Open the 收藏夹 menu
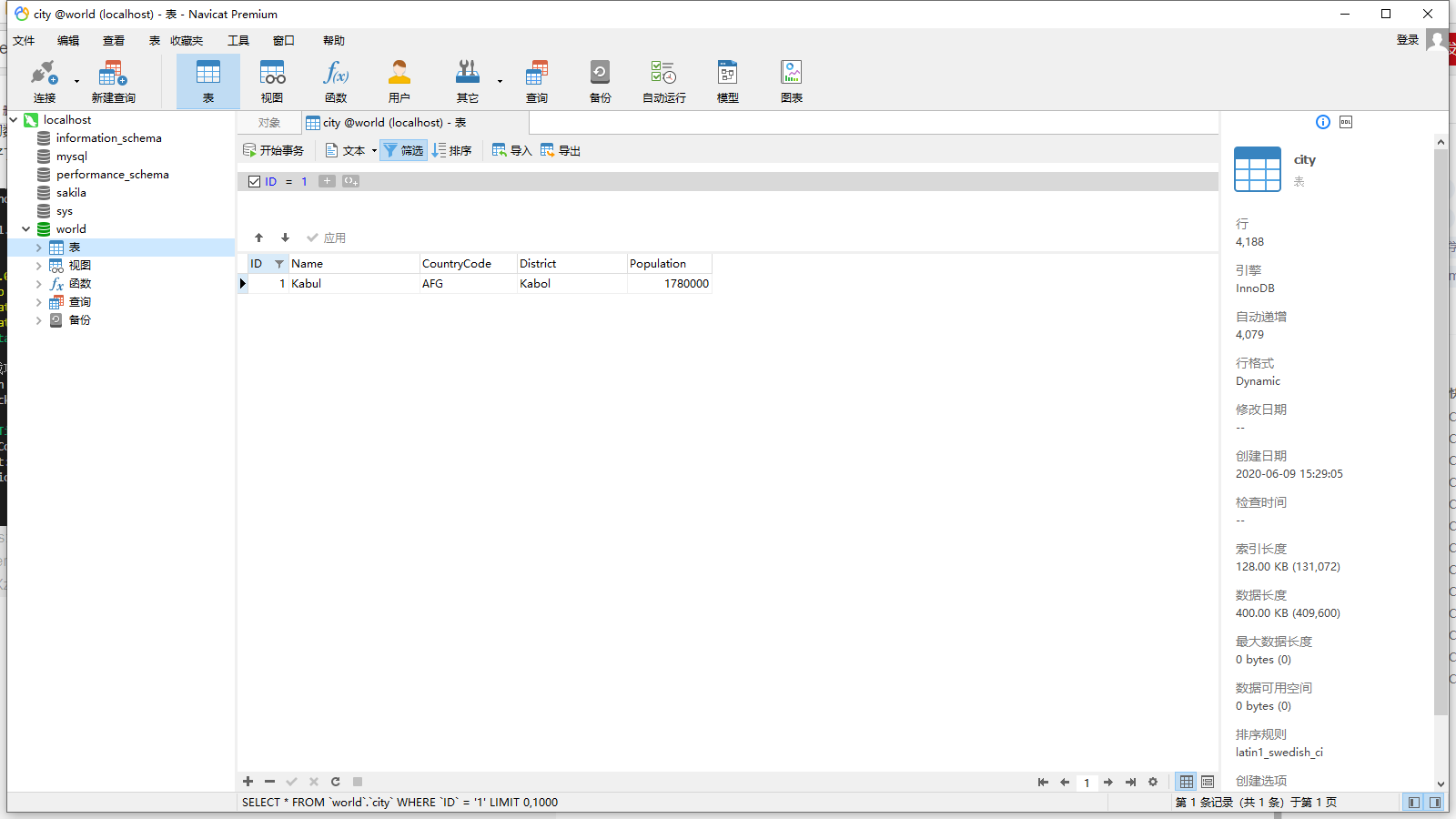This screenshot has width=1456, height=819. coord(187,40)
